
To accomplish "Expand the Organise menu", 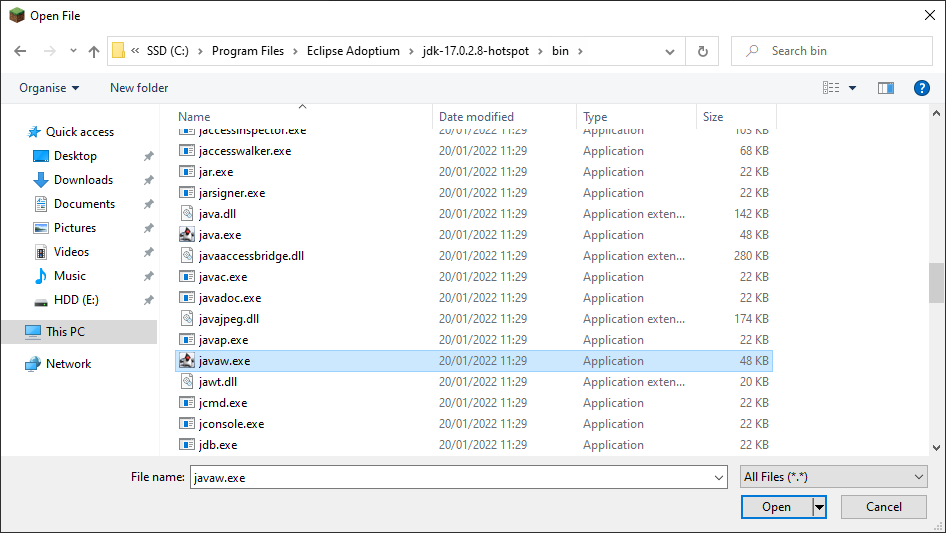I will (x=49, y=88).
